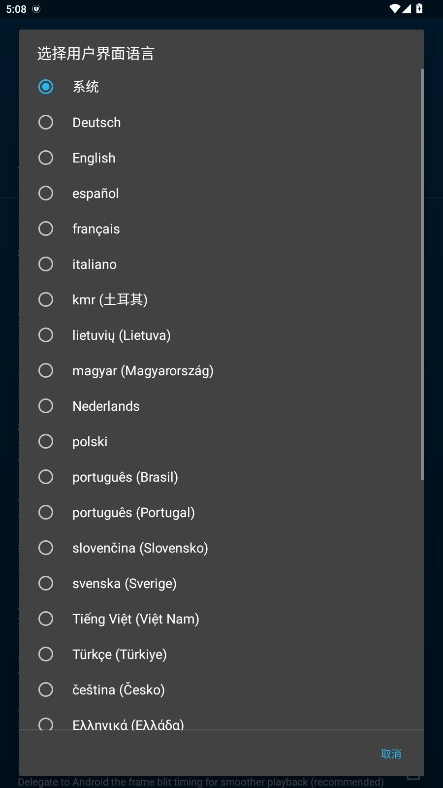Choose português (Portugal) option
Screen dimensions: 443x788
point(221,512)
